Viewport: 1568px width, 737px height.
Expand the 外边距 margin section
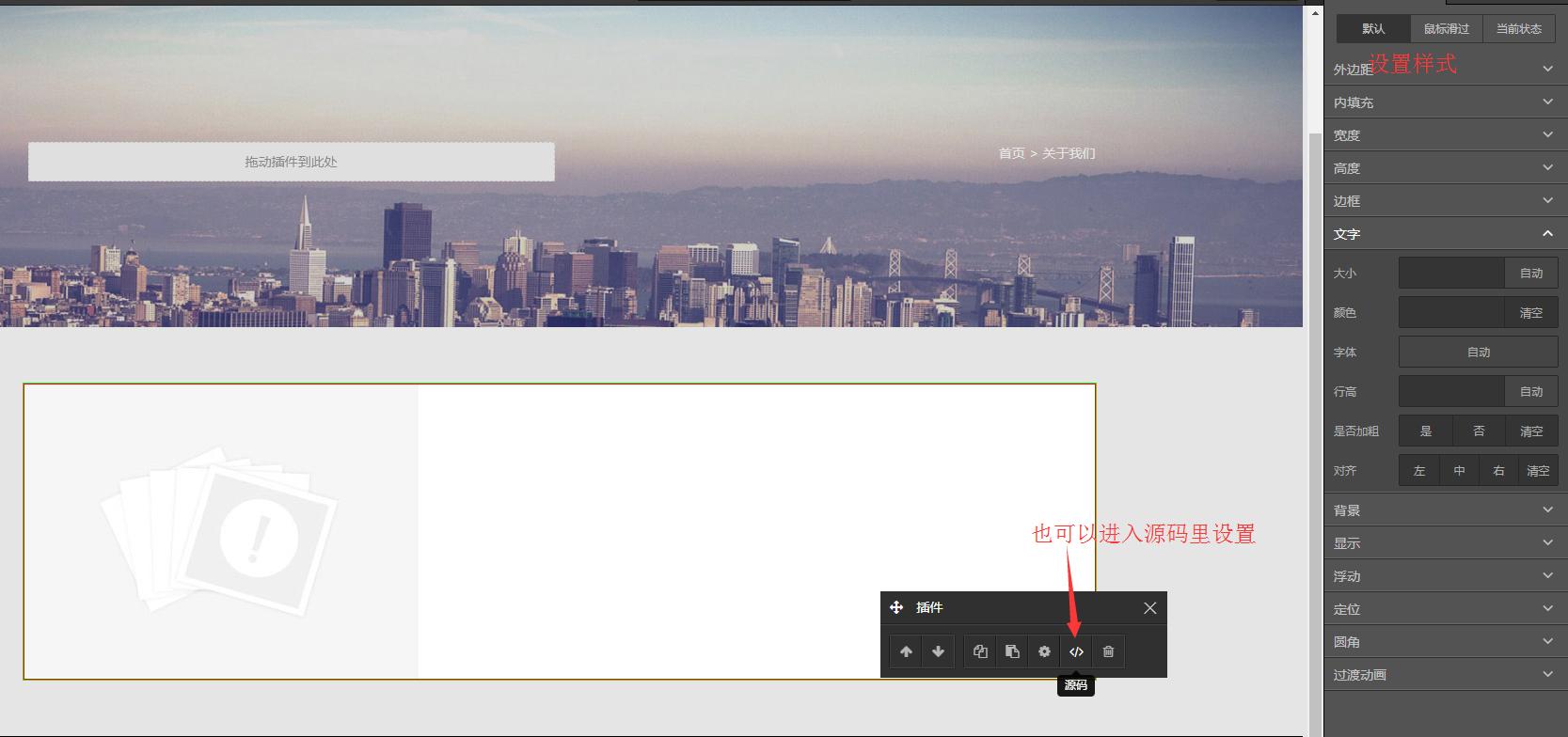tap(1445, 70)
